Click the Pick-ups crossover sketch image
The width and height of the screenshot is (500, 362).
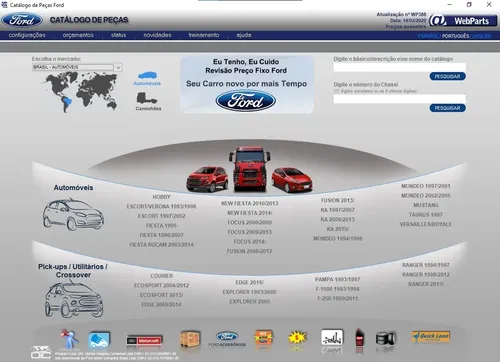[x=74, y=299]
